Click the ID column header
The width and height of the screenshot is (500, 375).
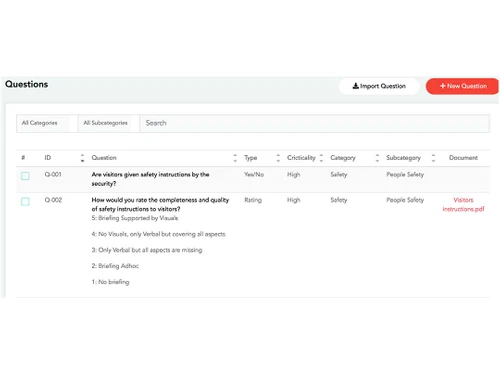[x=48, y=158]
